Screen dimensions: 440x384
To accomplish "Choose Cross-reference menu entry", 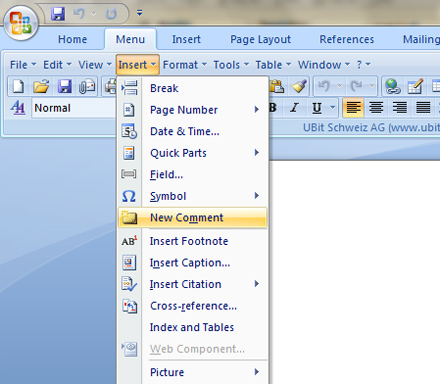I will pyautogui.click(x=193, y=306).
